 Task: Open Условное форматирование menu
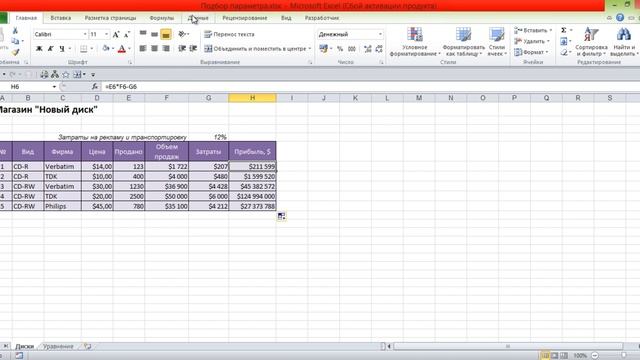point(415,42)
